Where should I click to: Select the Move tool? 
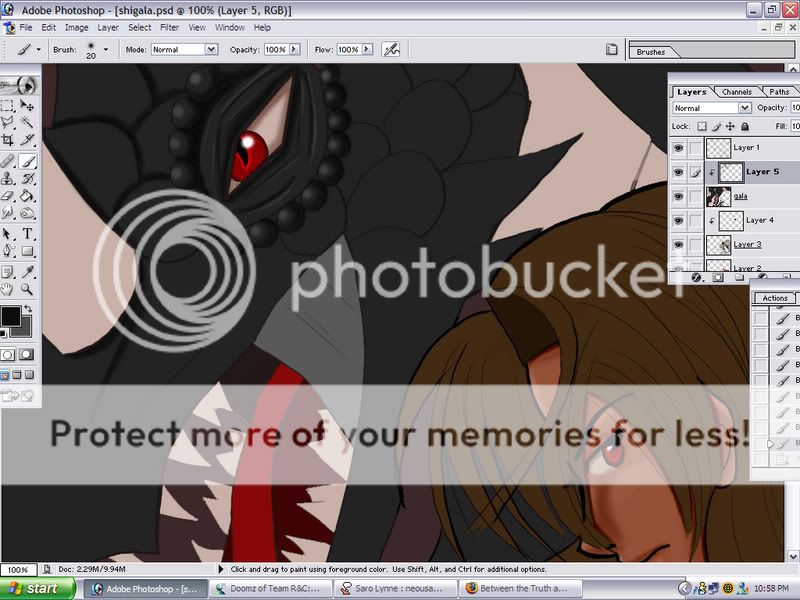[27, 106]
